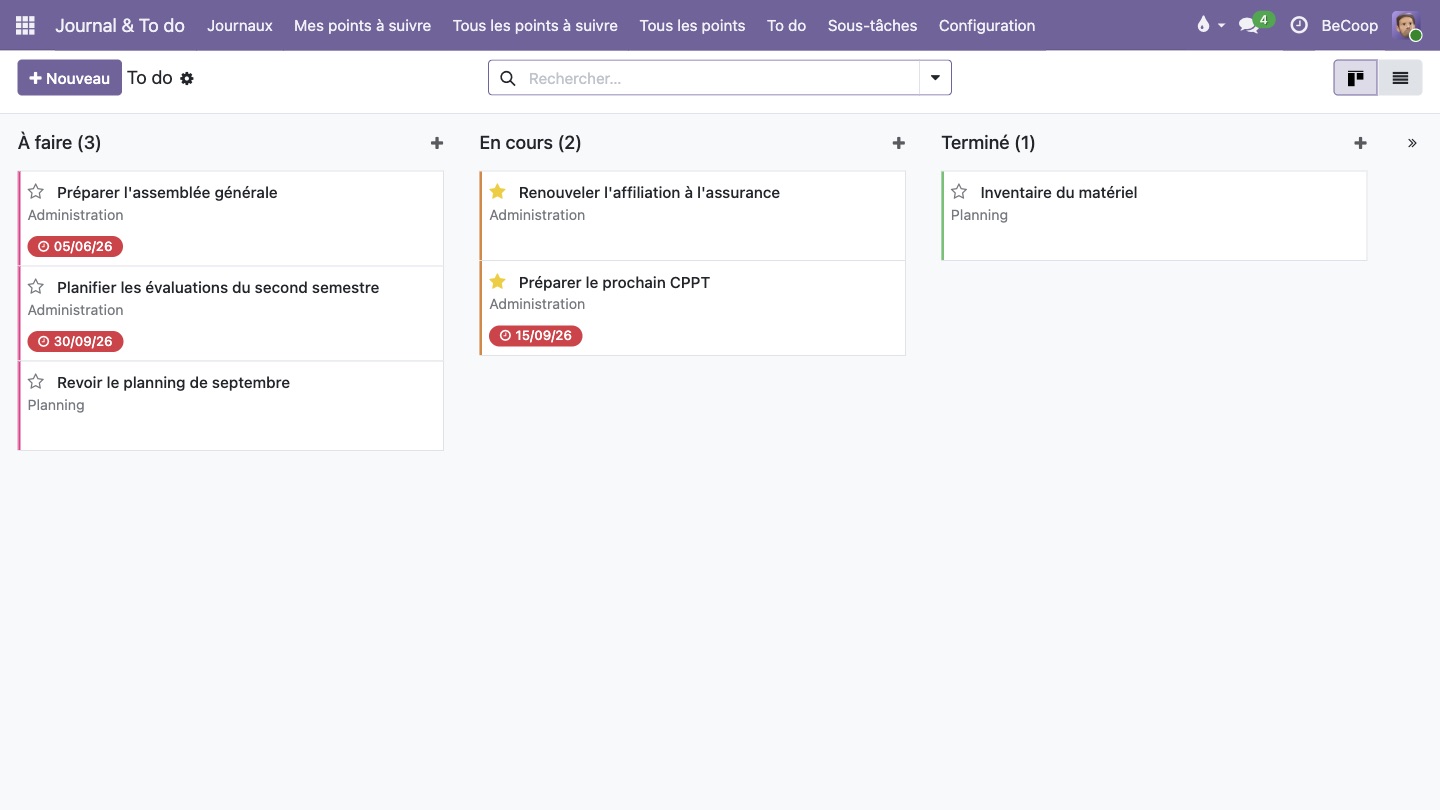Viewport: 1440px width, 810px height.
Task: Add a card in À faire column
Action: point(437,143)
